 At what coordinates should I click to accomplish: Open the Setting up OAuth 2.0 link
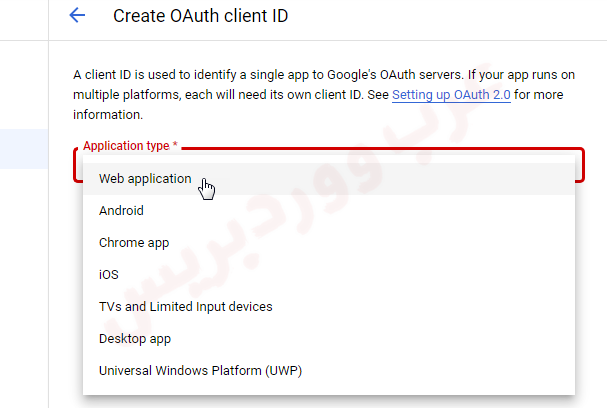pos(451,94)
